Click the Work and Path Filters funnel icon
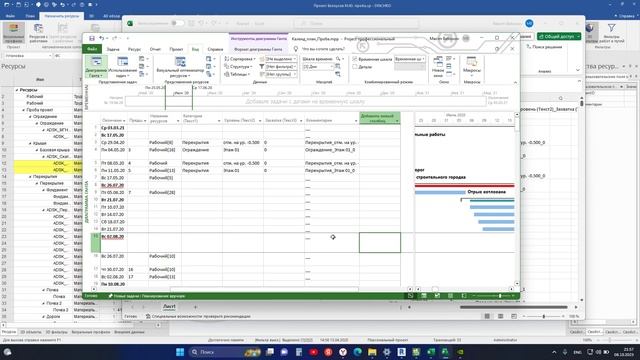The image size is (640, 360). [x=611, y=28]
